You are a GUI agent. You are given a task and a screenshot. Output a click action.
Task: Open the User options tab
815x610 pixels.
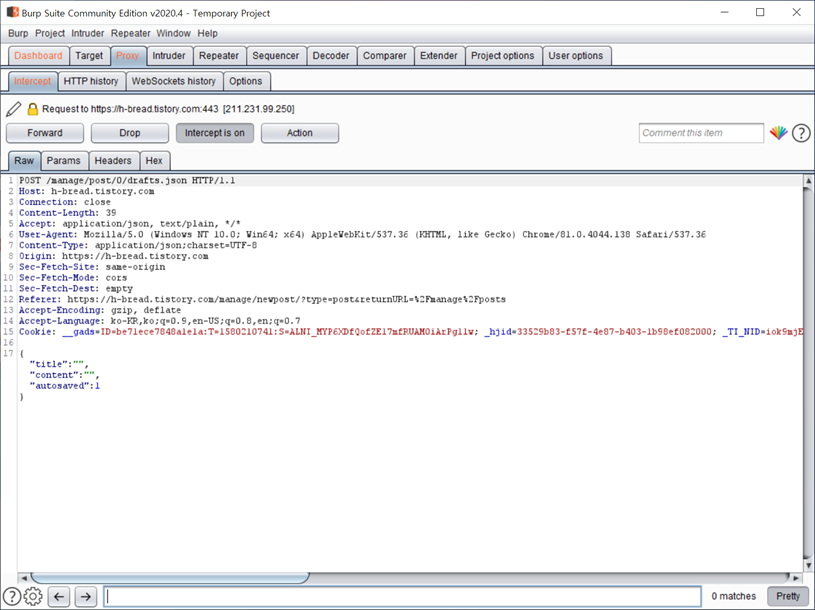pyautogui.click(x=576, y=56)
